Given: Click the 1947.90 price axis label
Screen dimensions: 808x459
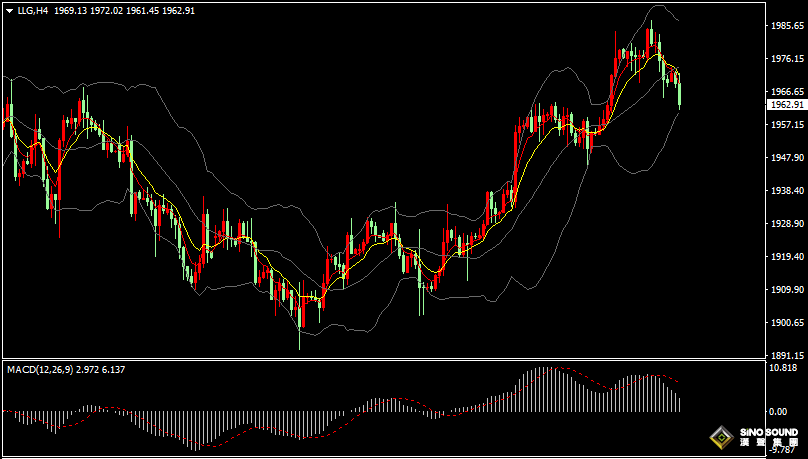Looking at the screenshot, I should [x=786, y=158].
